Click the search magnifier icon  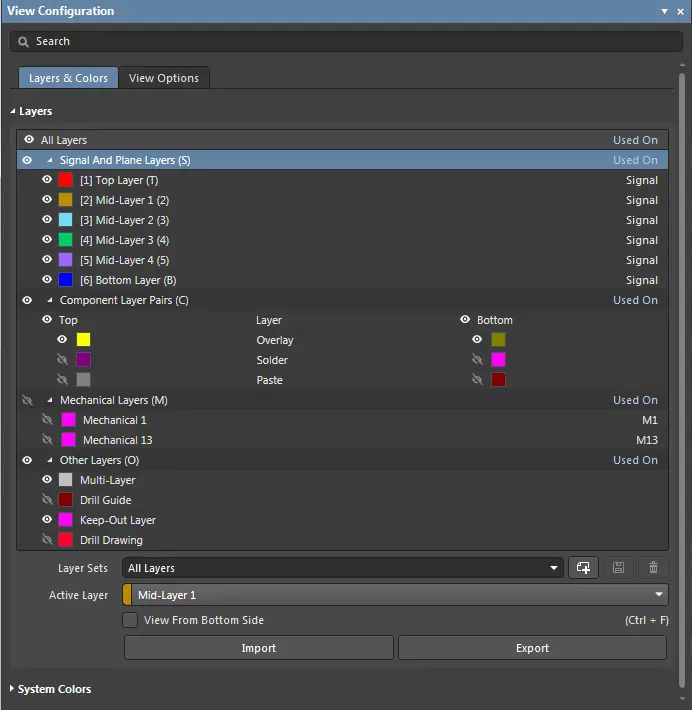23,42
